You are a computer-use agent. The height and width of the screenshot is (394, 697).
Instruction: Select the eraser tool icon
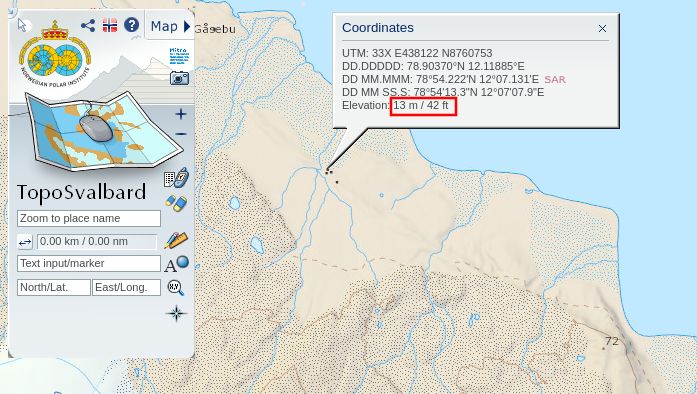176,203
